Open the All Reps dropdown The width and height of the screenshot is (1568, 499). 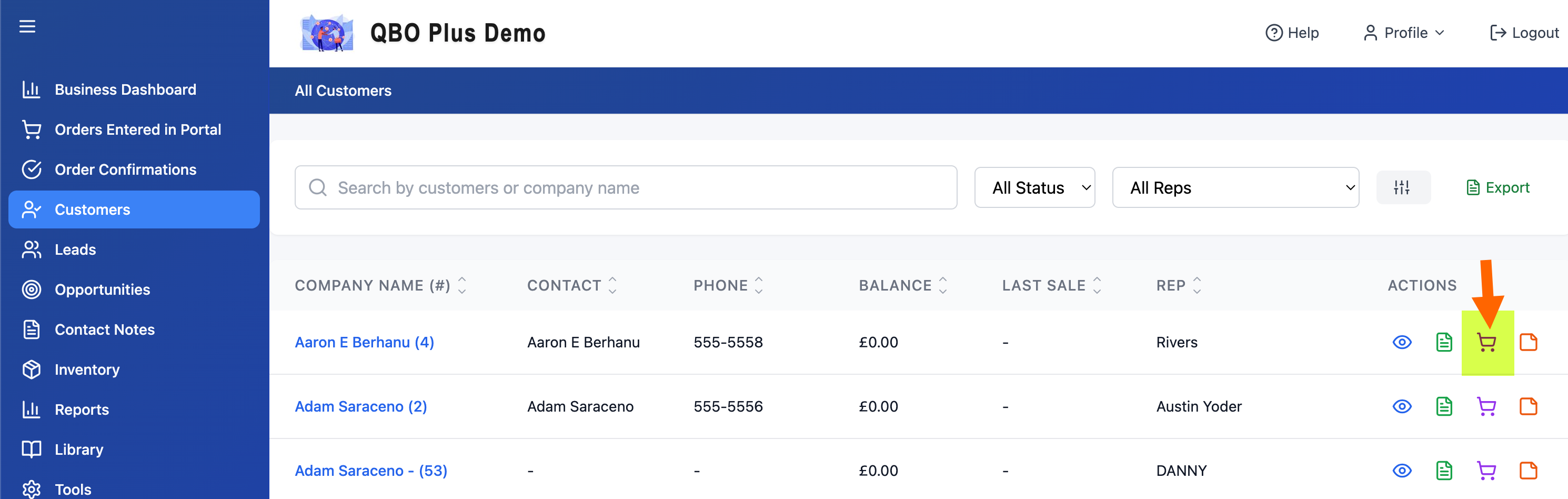(1235, 188)
